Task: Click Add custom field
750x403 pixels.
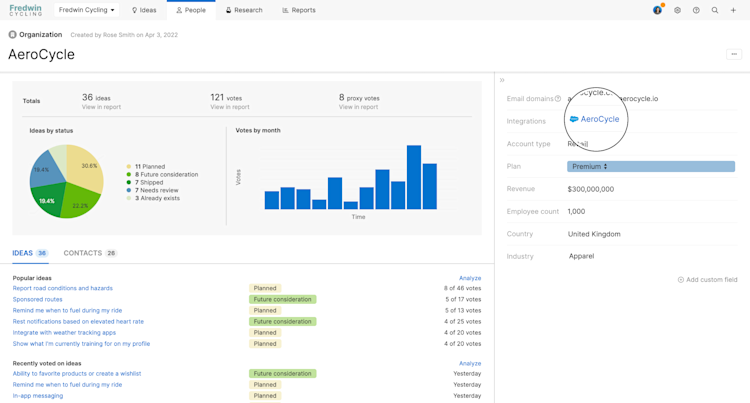Action: pyautogui.click(x=707, y=279)
